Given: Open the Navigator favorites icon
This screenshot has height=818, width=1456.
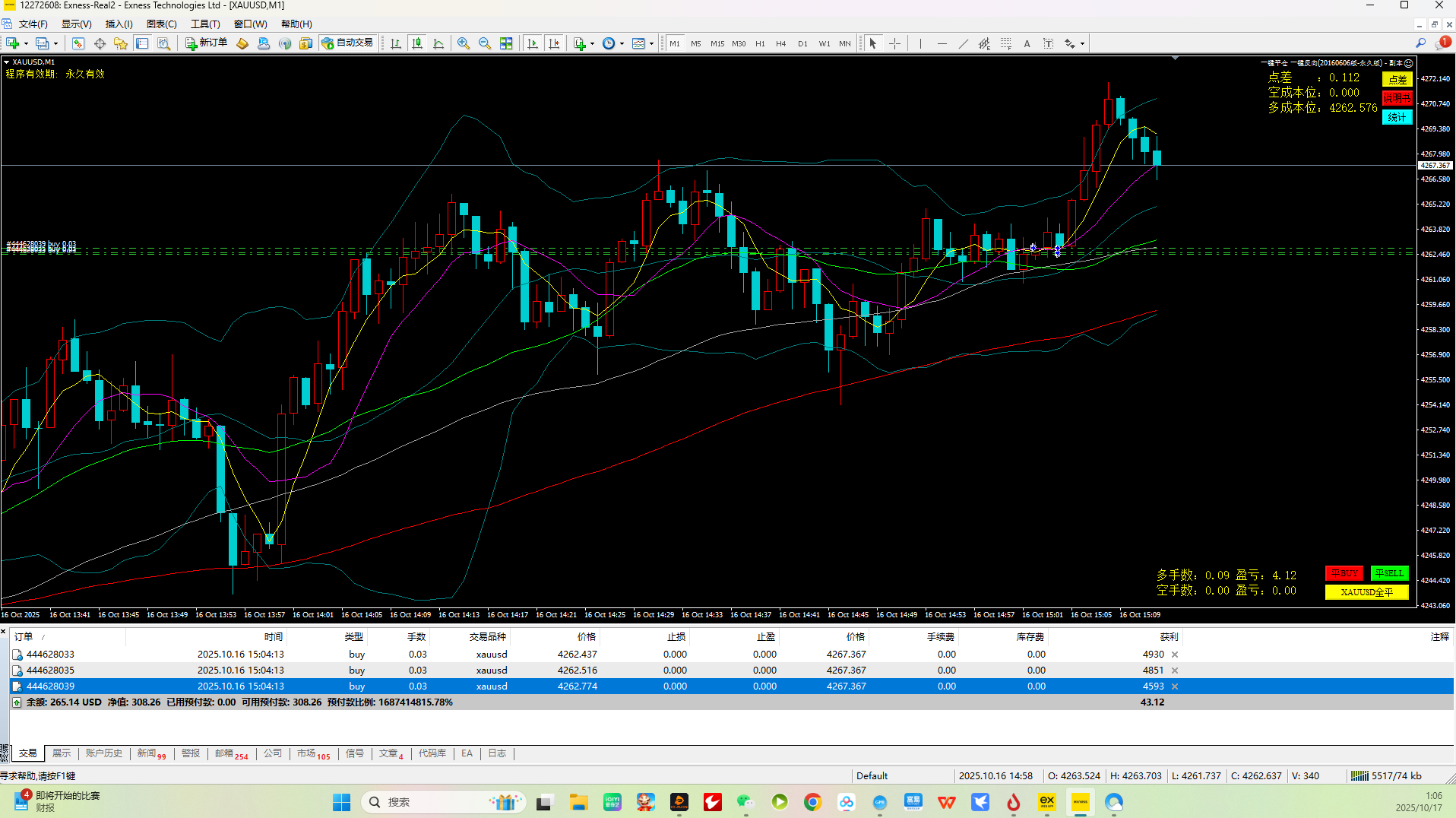Looking at the screenshot, I should click(121, 43).
